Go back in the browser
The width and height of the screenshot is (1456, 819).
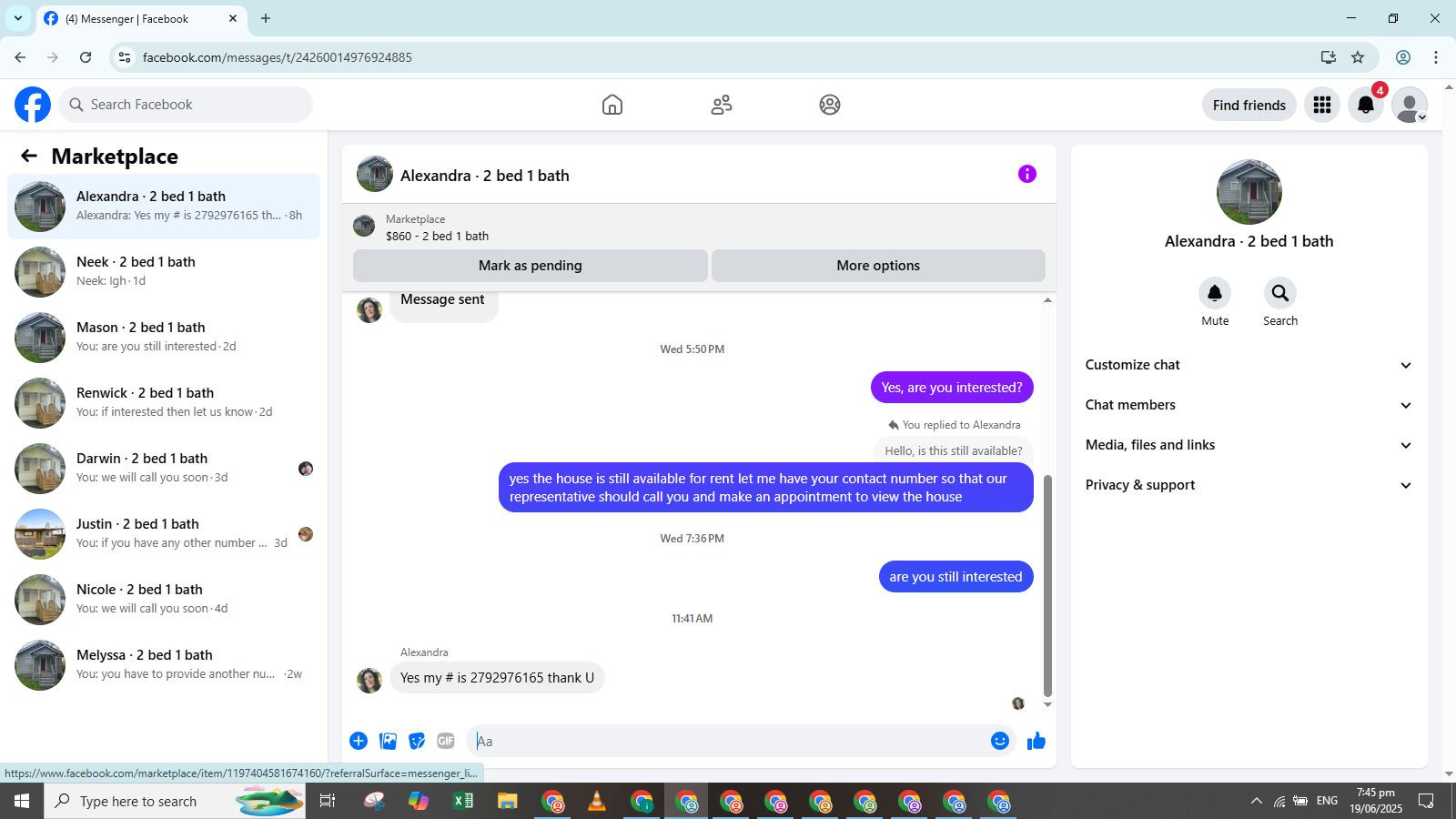click(20, 57)
